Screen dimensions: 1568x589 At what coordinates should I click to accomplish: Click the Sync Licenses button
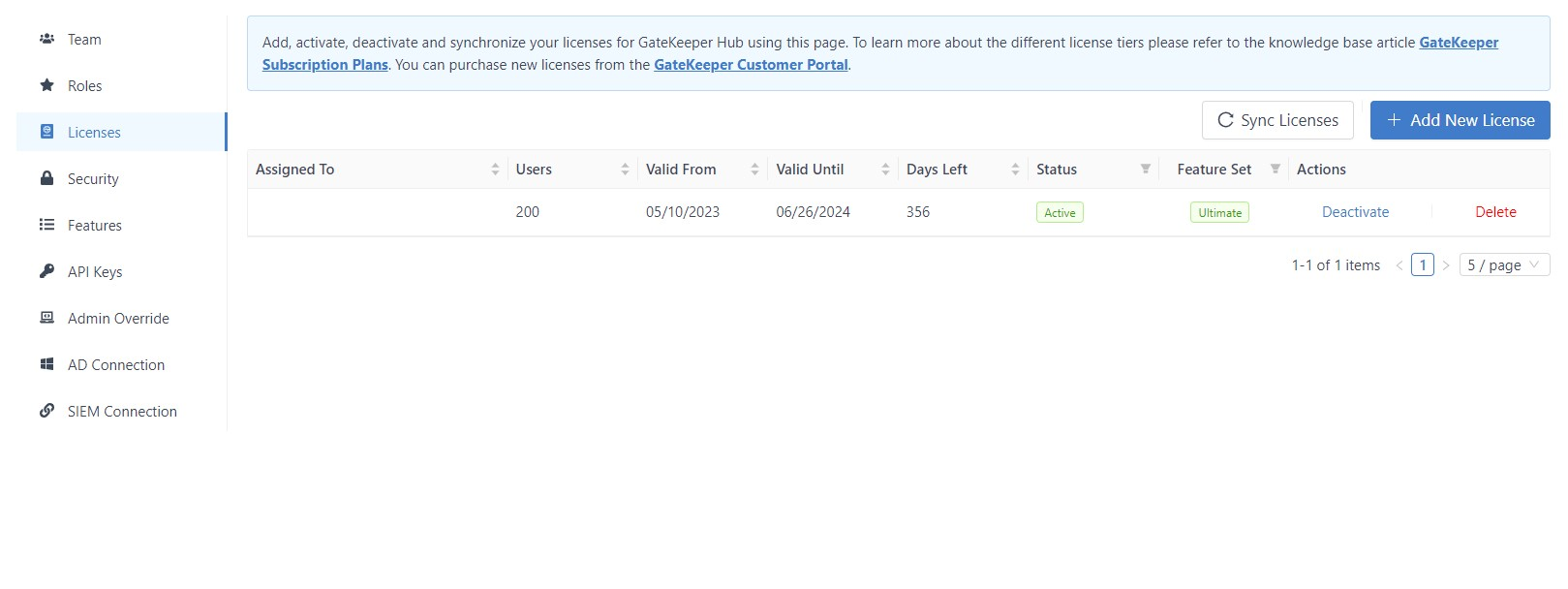[x=1277, y=120]
